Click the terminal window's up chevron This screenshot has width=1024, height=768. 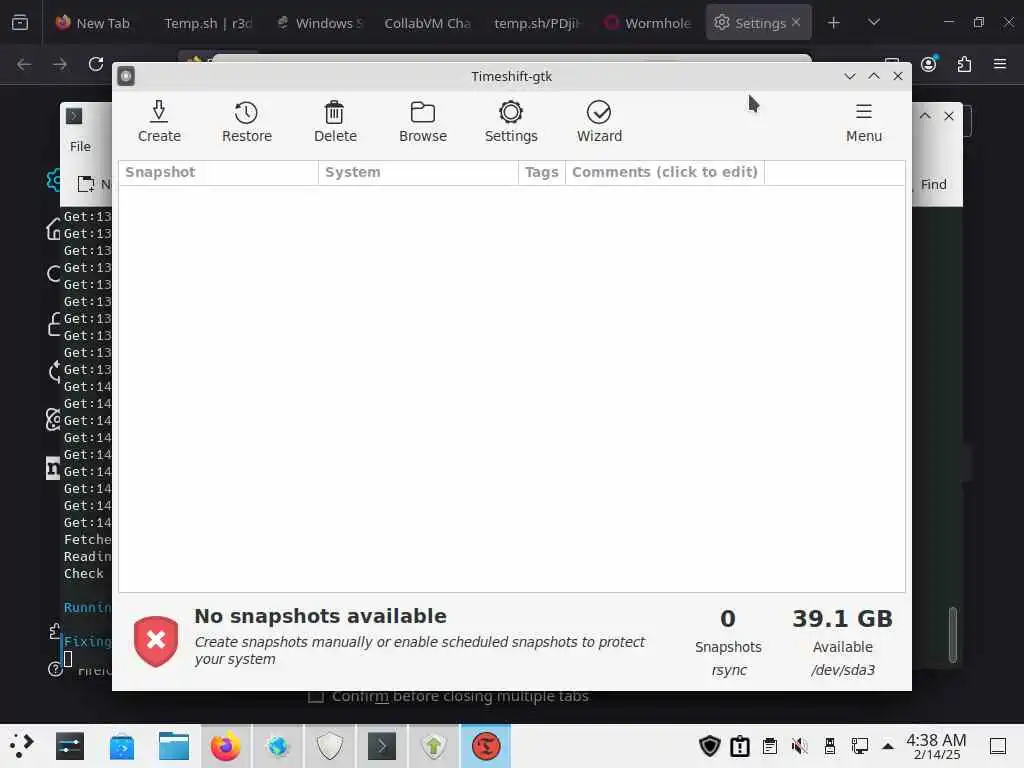925,116
